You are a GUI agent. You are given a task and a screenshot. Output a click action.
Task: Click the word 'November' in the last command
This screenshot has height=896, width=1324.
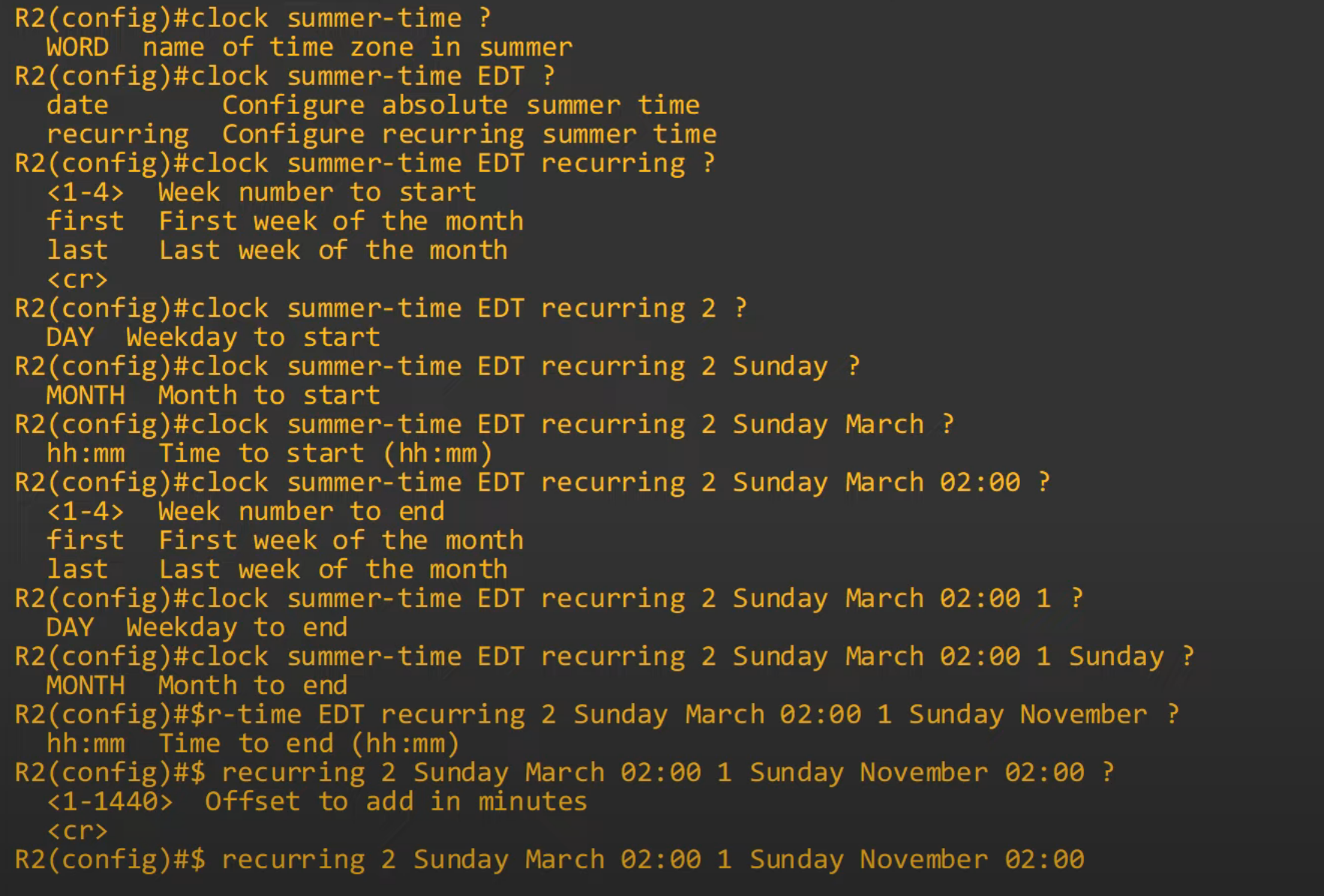pyautogui.click(x=924, y=859)
